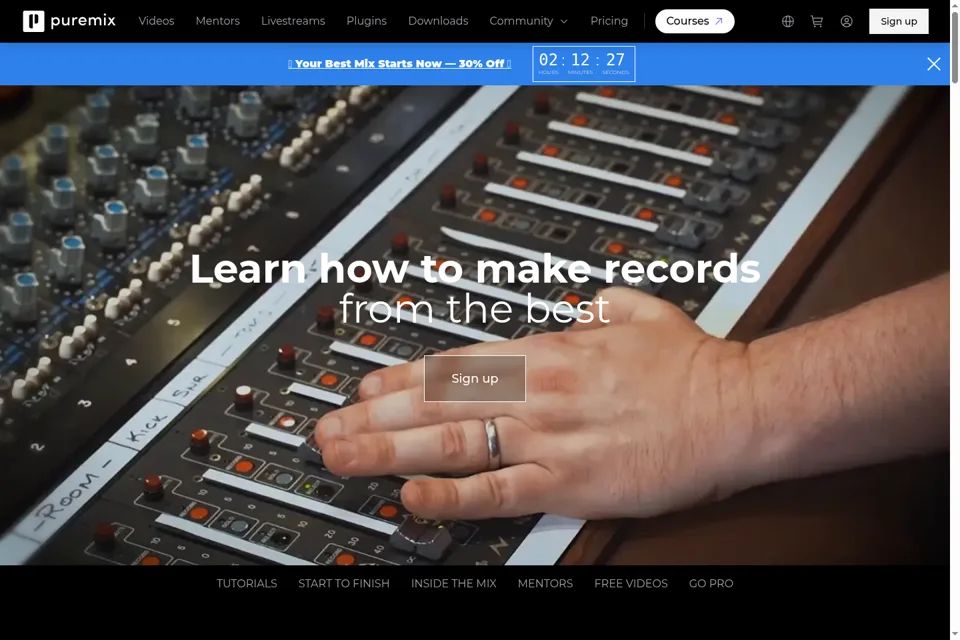Click the Sign up button in header
Viewport: 960px width, 640px height.
point(898,21)
